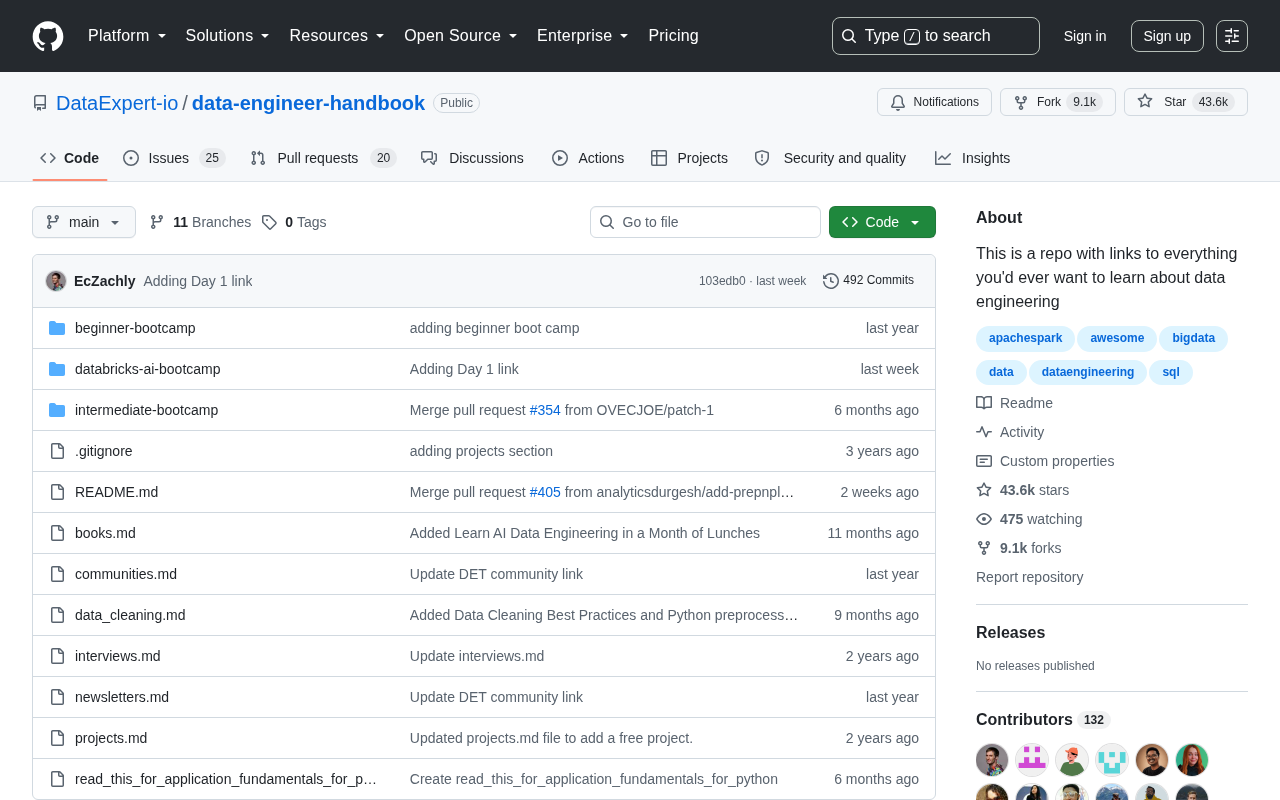The image size is (1280, 800).
Task: Open the DataExpert-io owner page
Action: 117,103
